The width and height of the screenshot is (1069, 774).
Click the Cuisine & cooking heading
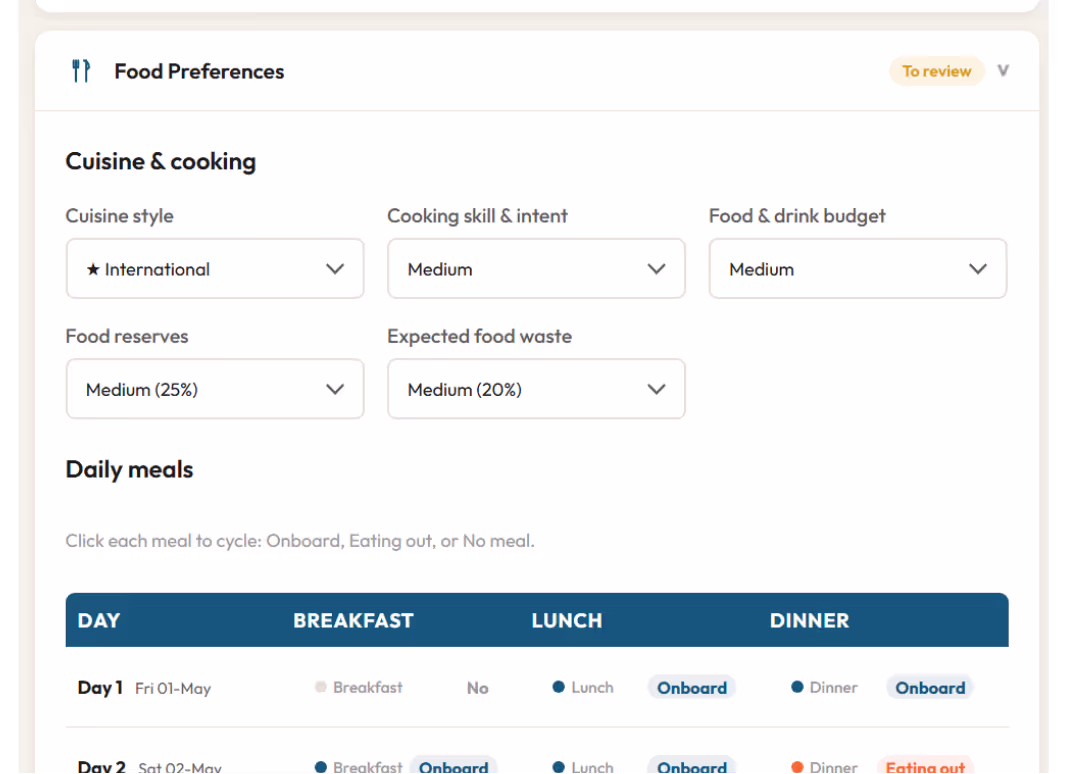[x=161, y=162]
